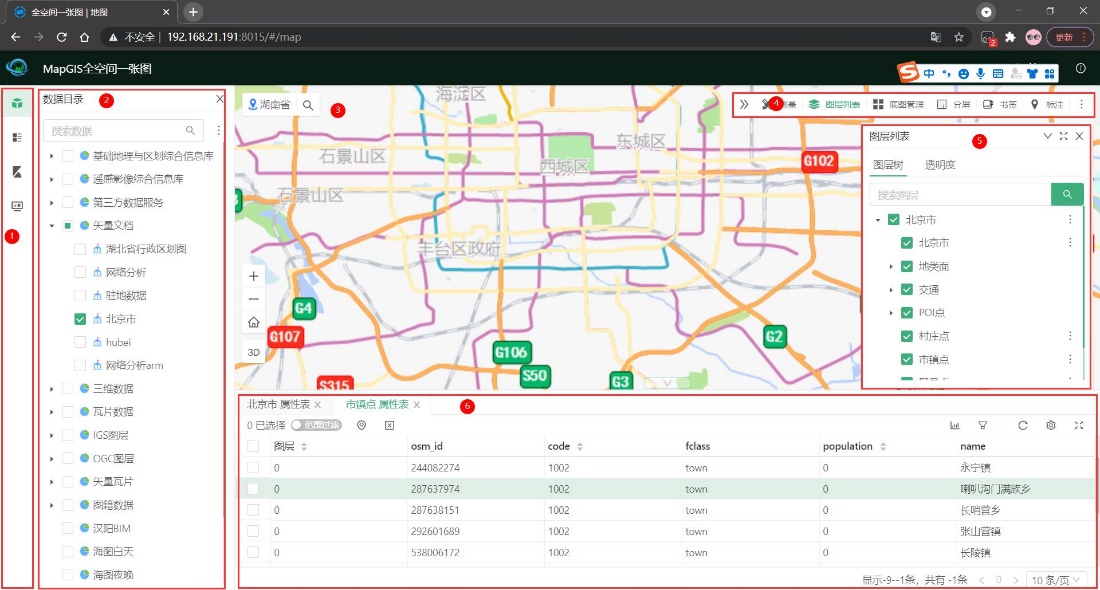Reset map to home extent
Screen dimensions: 1100x590
click(x=254, y=323)
